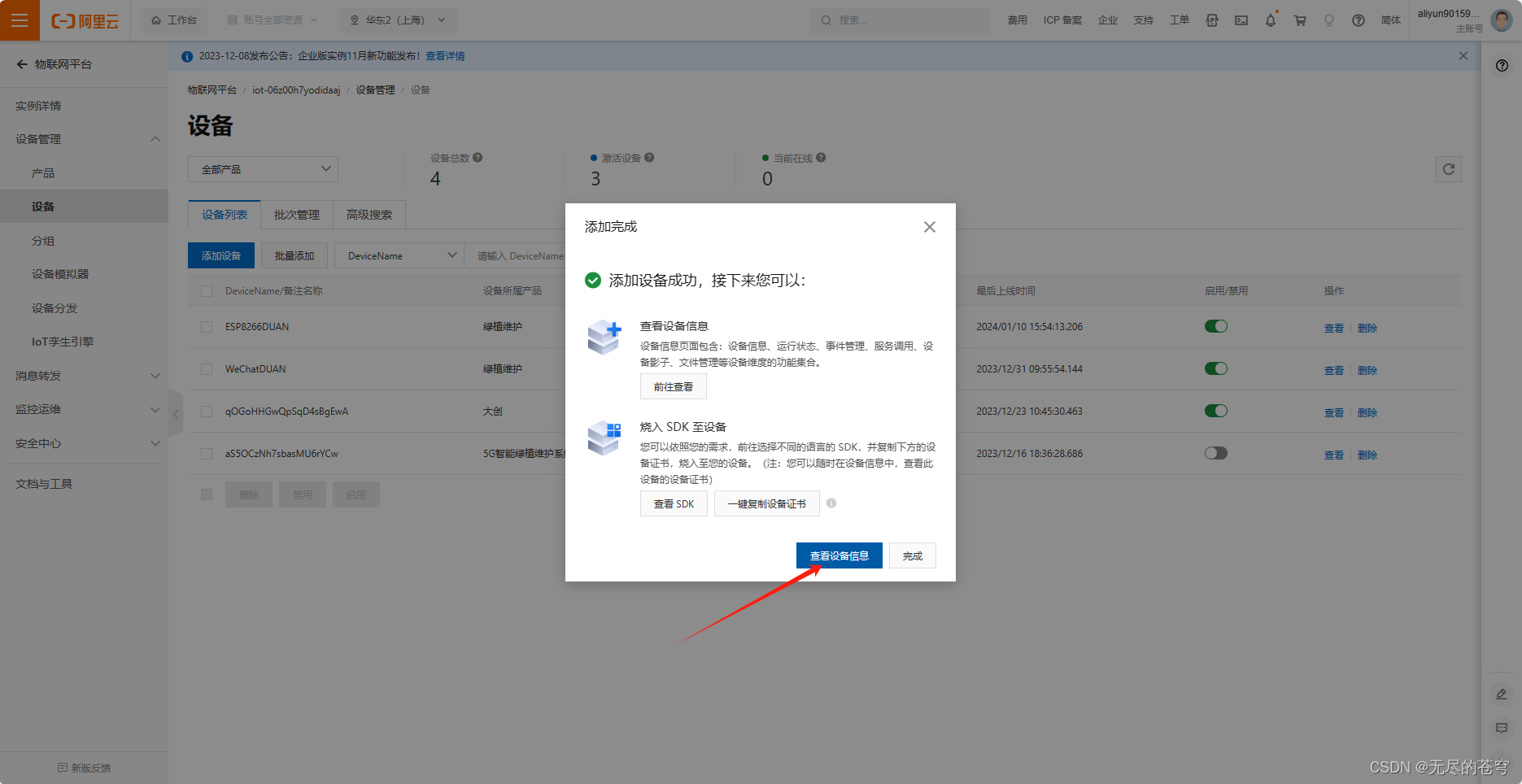The image size is (1522, 784).
Task: Click help icon next to 设备总数
Action: coord(478,158)
